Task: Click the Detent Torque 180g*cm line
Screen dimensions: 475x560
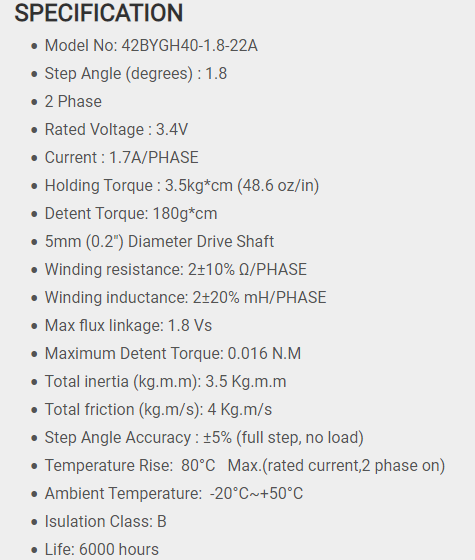Action: pos(131,214)
